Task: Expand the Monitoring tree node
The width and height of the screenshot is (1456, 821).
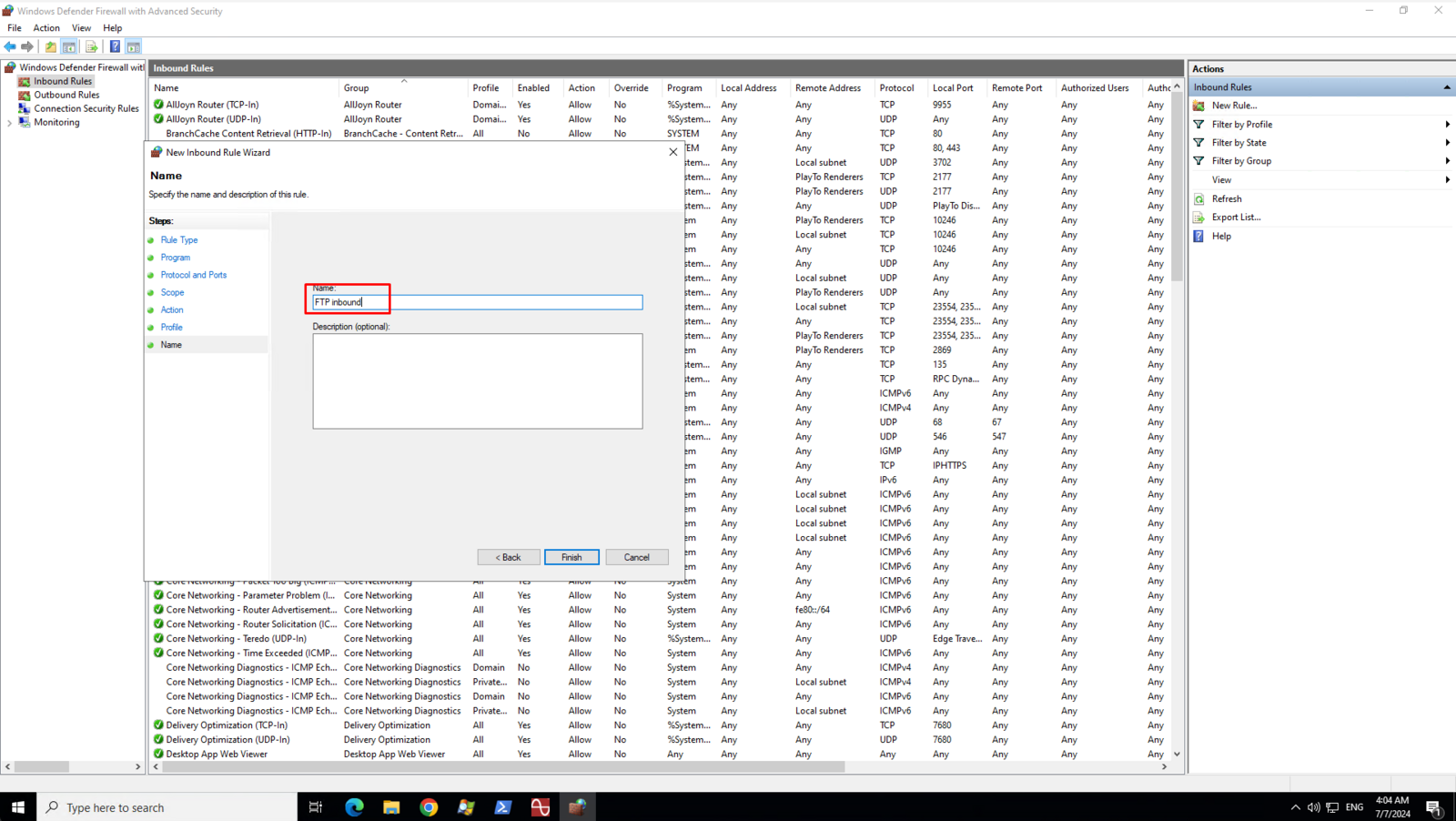Action: click(x=9, y=123)
